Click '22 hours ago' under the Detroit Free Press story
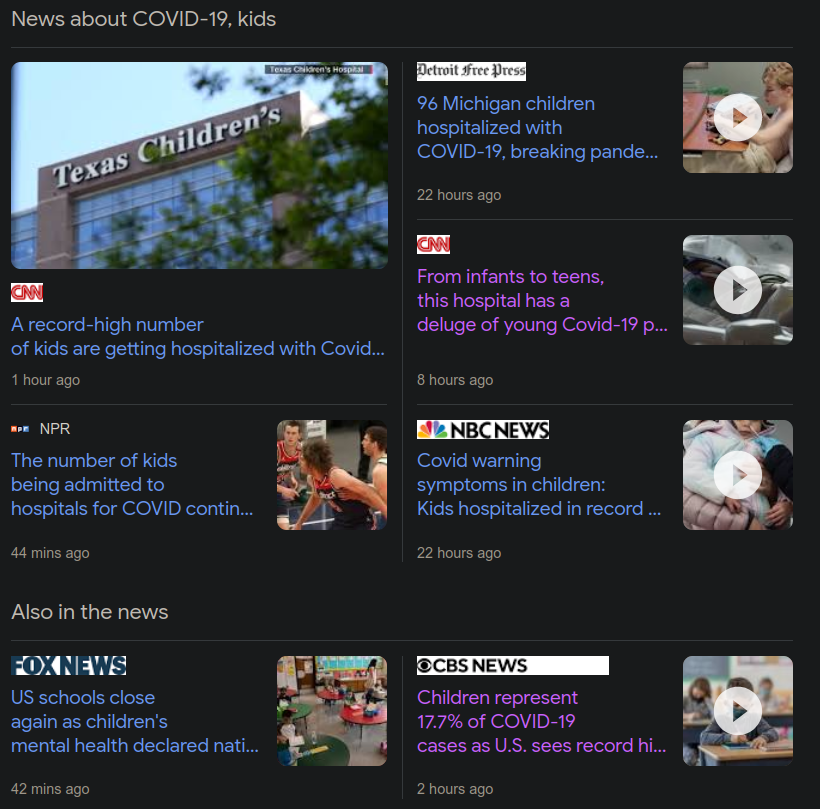 tap(459, 195)
